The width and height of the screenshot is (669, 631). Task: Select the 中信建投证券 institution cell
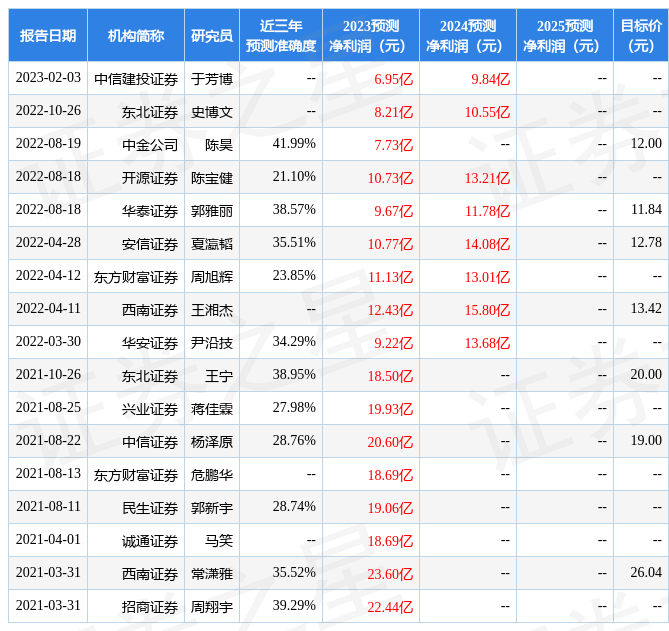pos(136,79)
